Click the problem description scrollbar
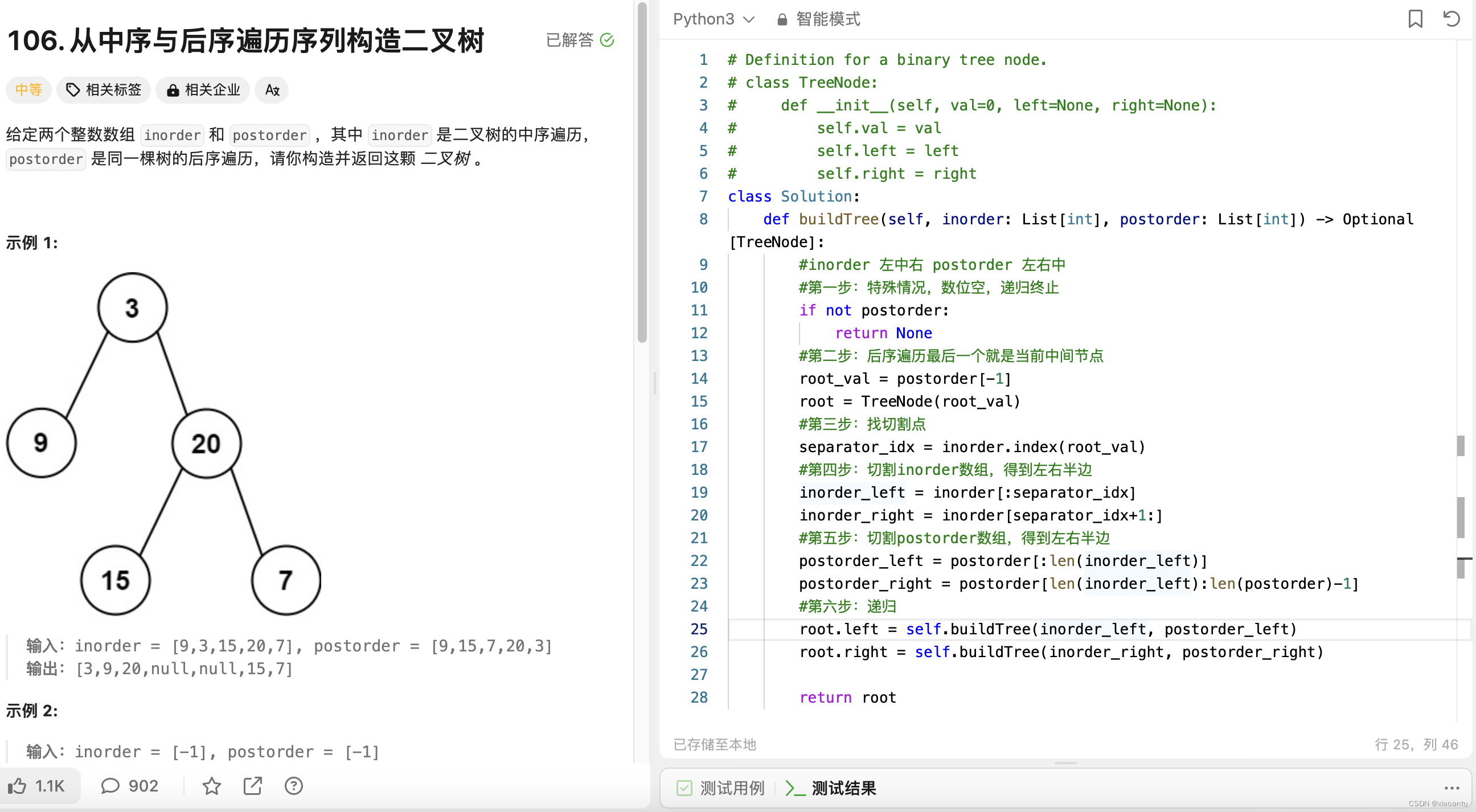 tap(642, 172)
